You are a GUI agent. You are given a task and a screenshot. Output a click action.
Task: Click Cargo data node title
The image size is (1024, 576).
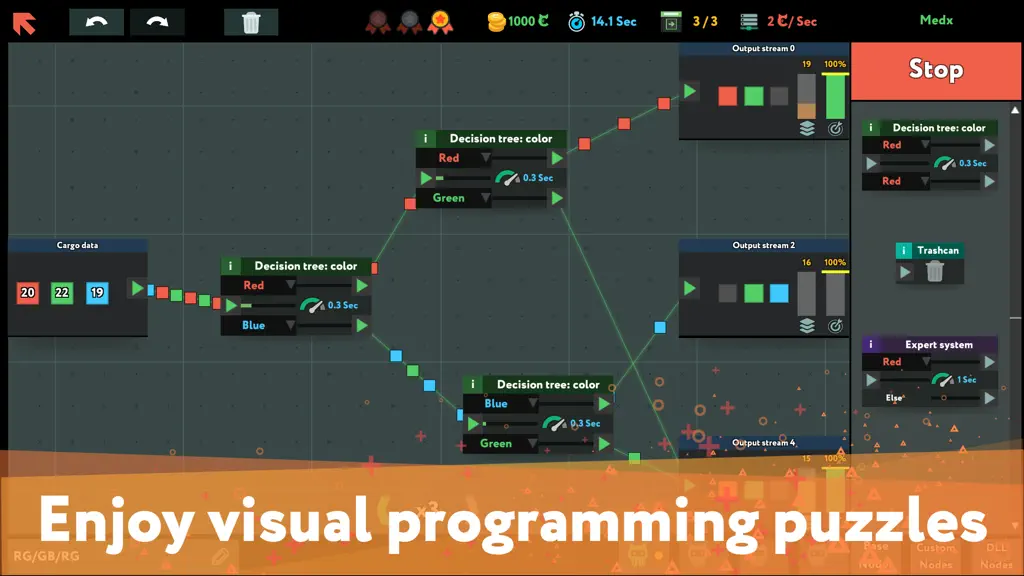click(x=77, y=246)
